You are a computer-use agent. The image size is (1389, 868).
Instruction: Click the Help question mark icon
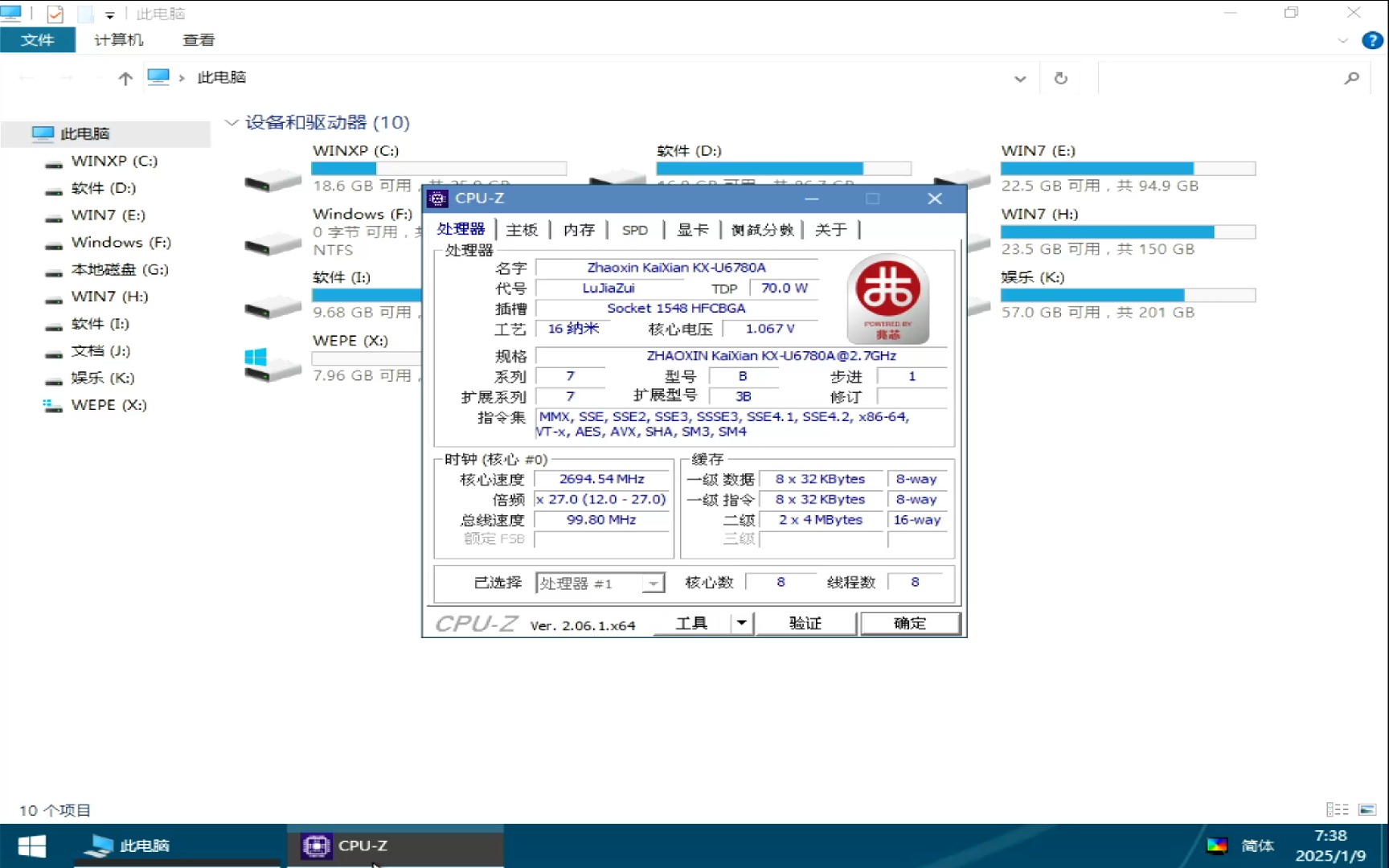pyautogui.click(x=1371, y=40)
